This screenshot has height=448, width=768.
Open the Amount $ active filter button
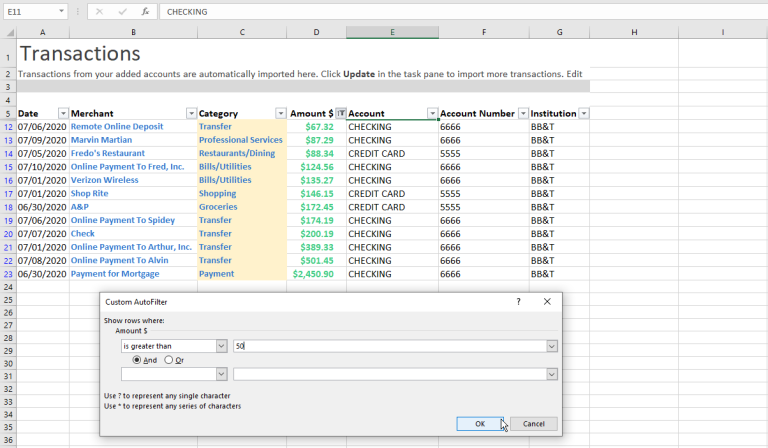[x=341, y=113]
